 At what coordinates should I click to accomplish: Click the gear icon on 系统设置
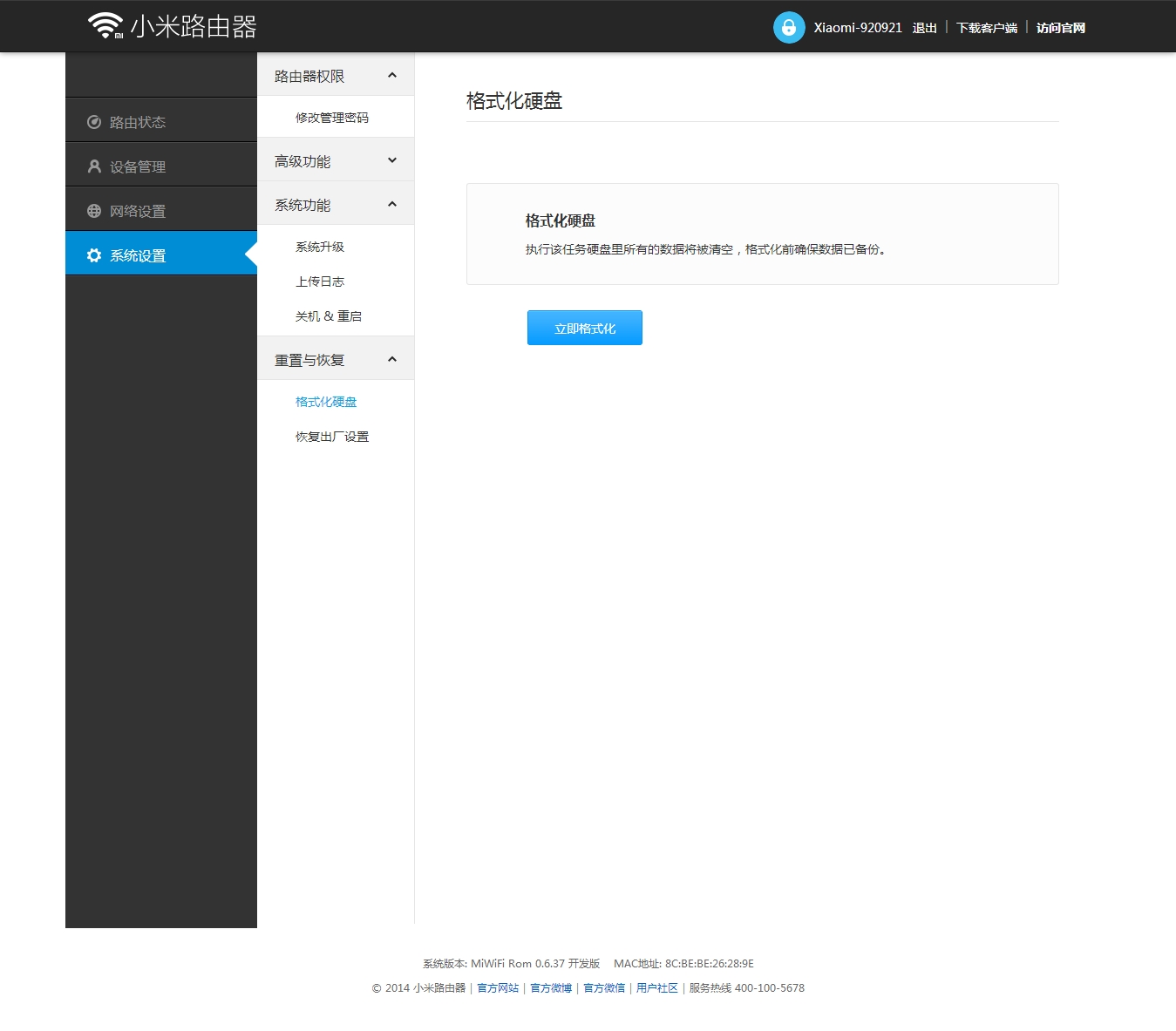coord(93,254)
